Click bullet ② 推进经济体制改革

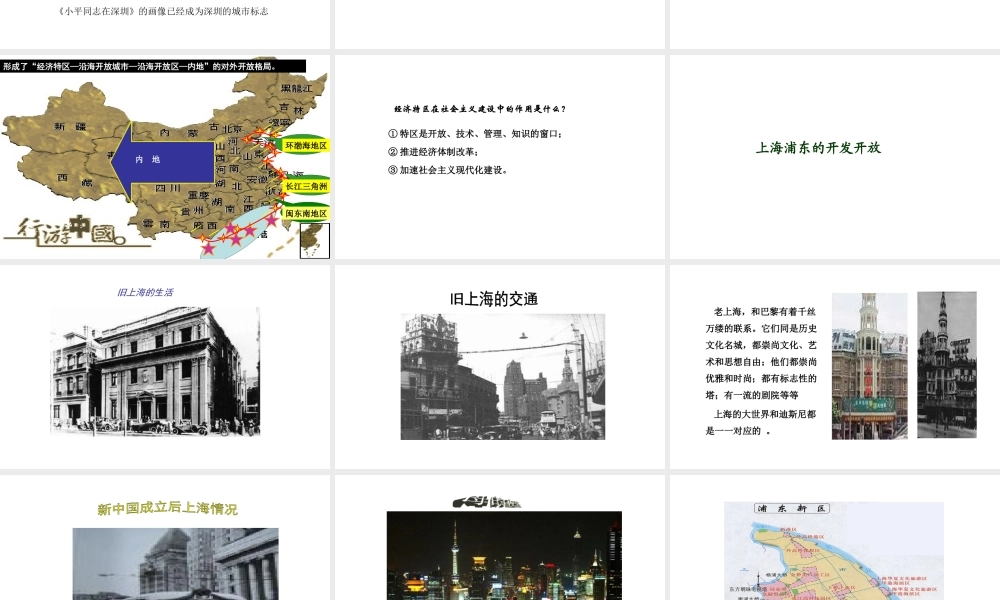tap(432, 152)
